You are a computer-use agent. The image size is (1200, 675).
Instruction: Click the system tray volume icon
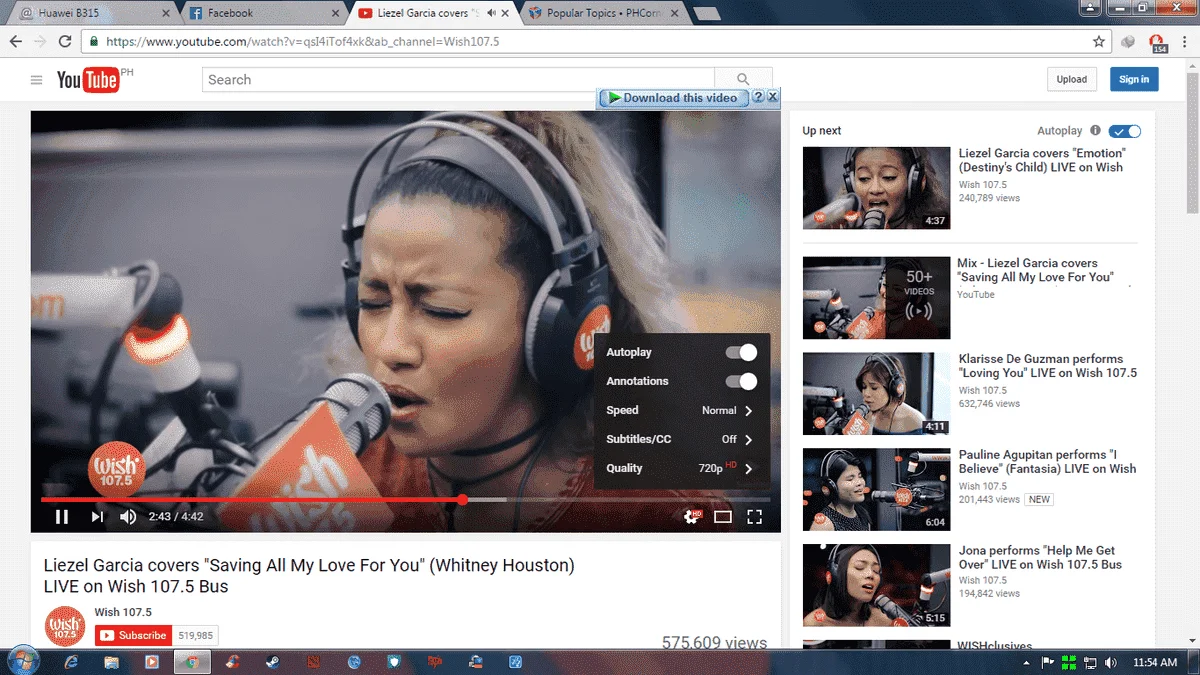(x=1111, y=663)
